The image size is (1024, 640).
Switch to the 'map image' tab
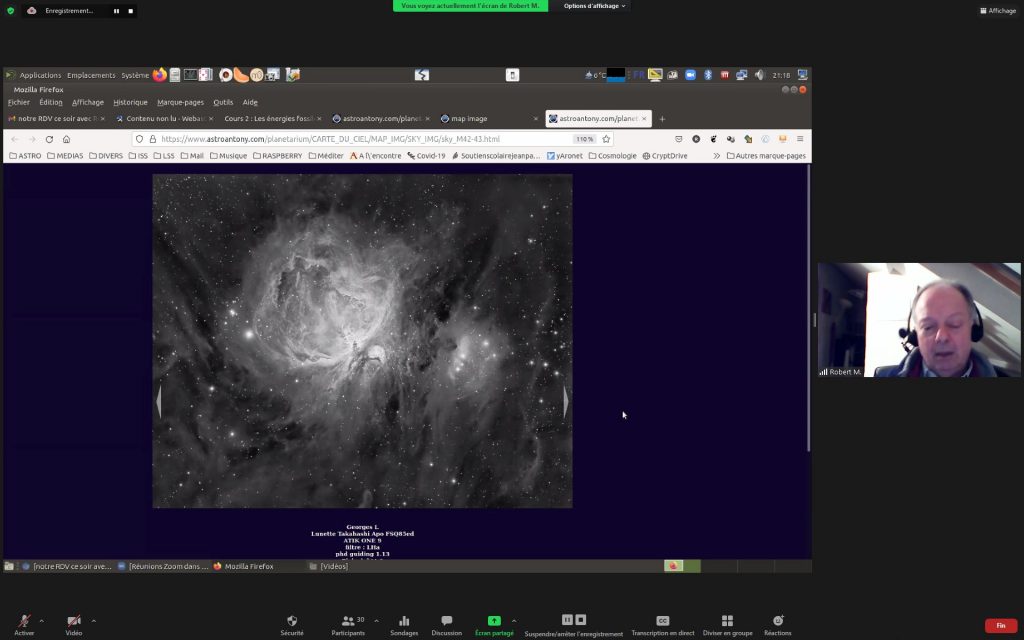pos(489,119)
